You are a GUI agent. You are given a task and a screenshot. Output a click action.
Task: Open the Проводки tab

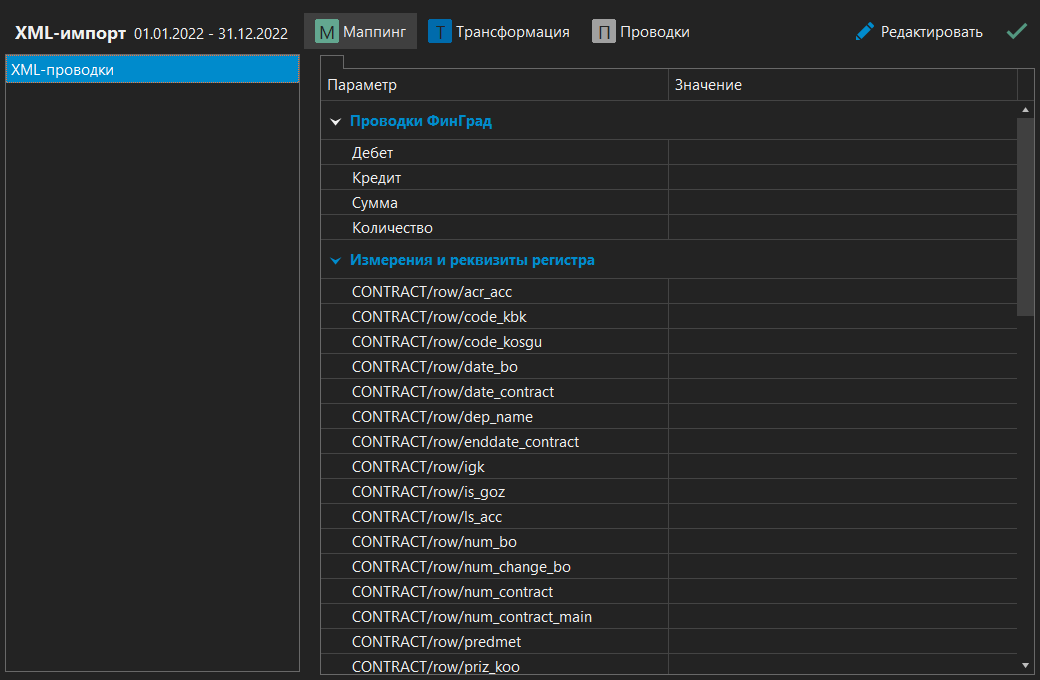(654, 32)
